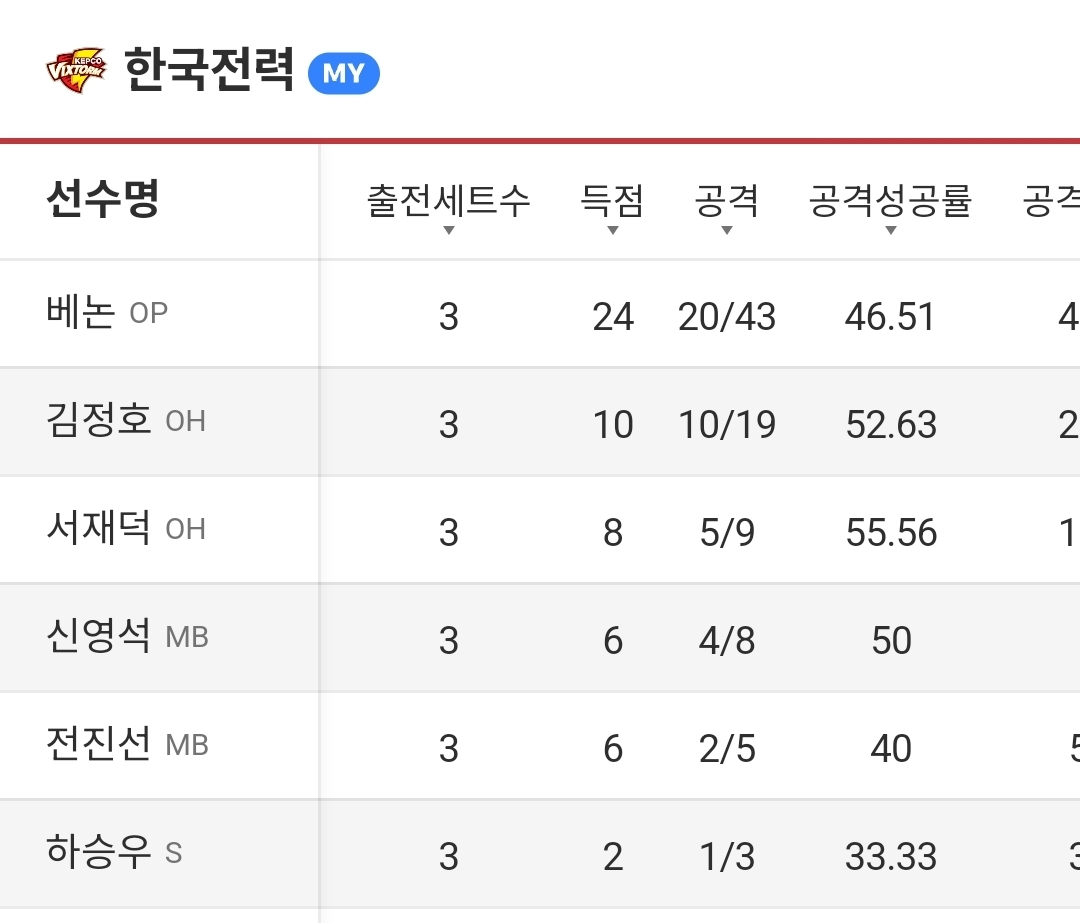Sort by 공격성공률 arrow
The height and width of the screenshot is (923, 1080).
point(890,231)
